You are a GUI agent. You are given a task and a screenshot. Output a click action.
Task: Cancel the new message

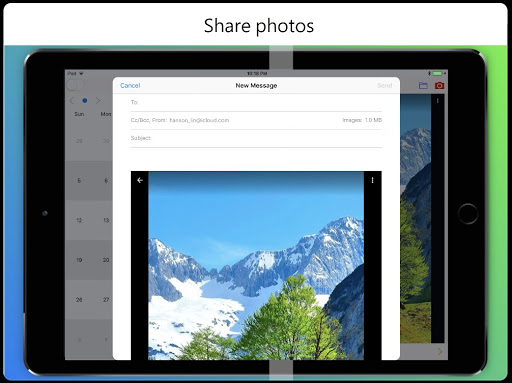tap(130, 86)
